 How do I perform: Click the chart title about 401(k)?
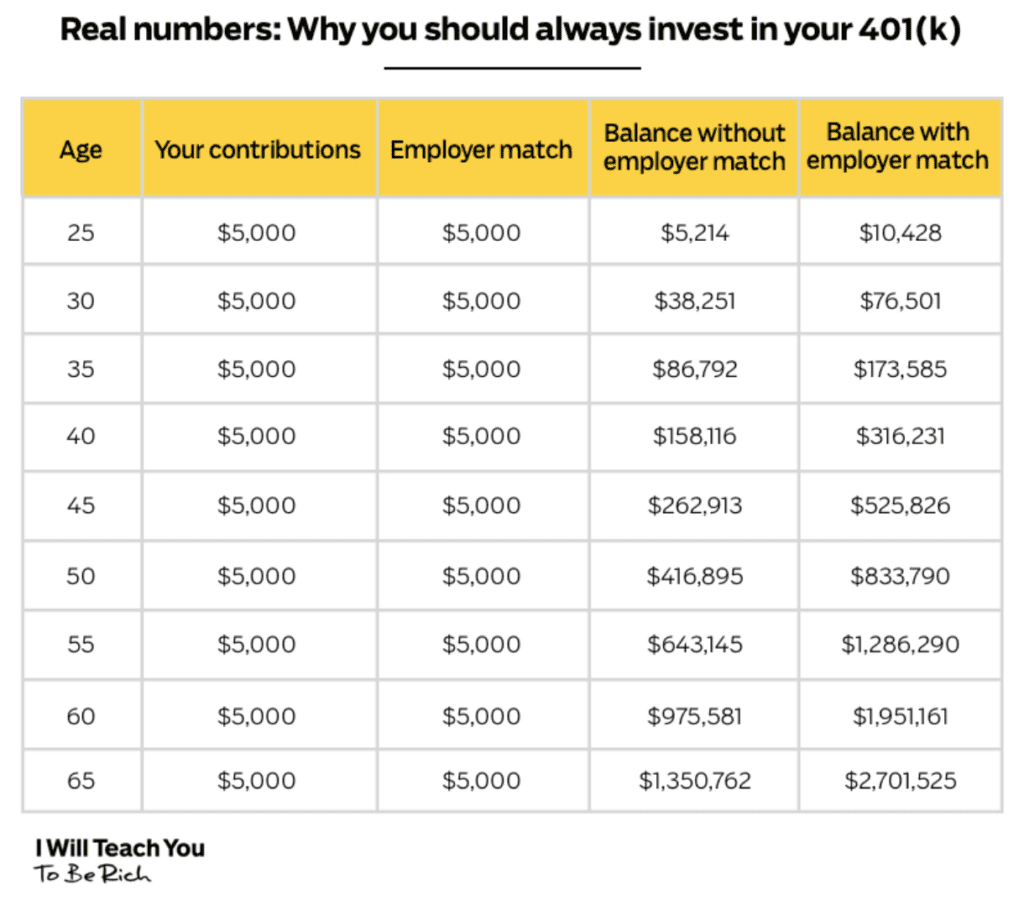[x=511, y=29]
